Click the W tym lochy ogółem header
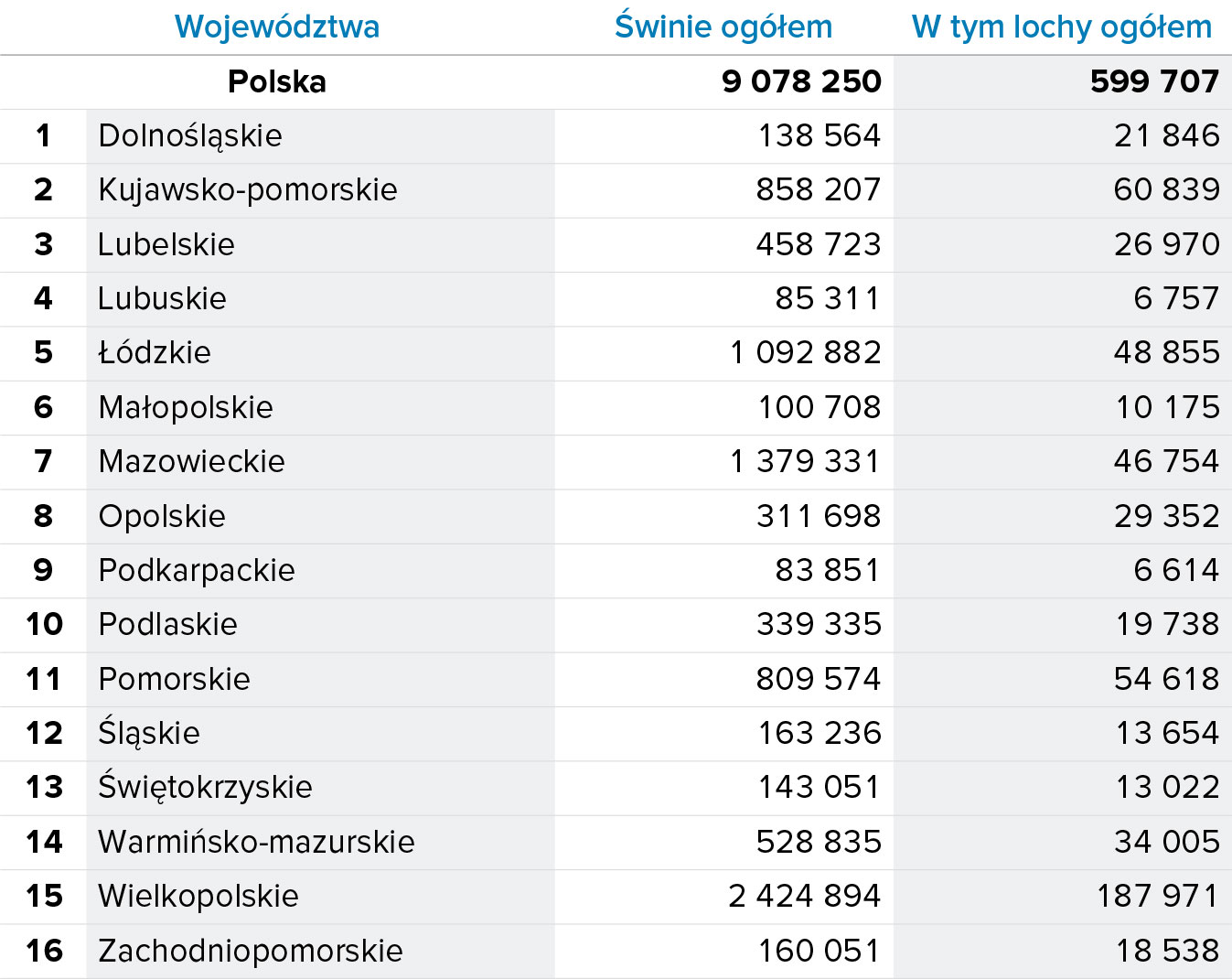 1062,27
